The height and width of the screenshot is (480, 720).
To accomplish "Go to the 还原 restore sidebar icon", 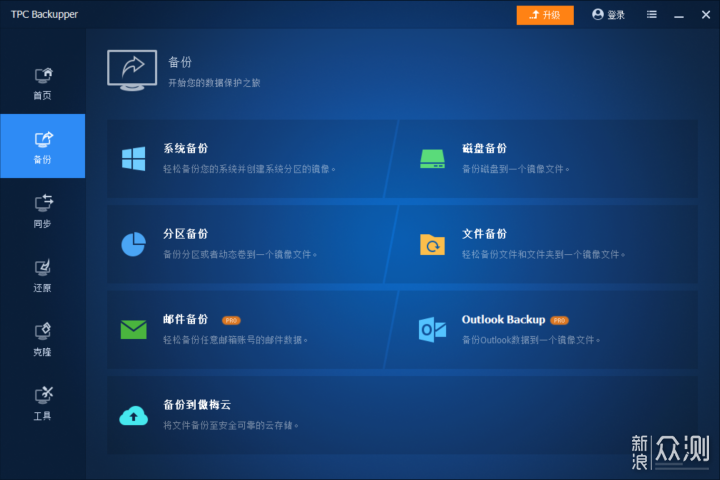I will point(43,268).
